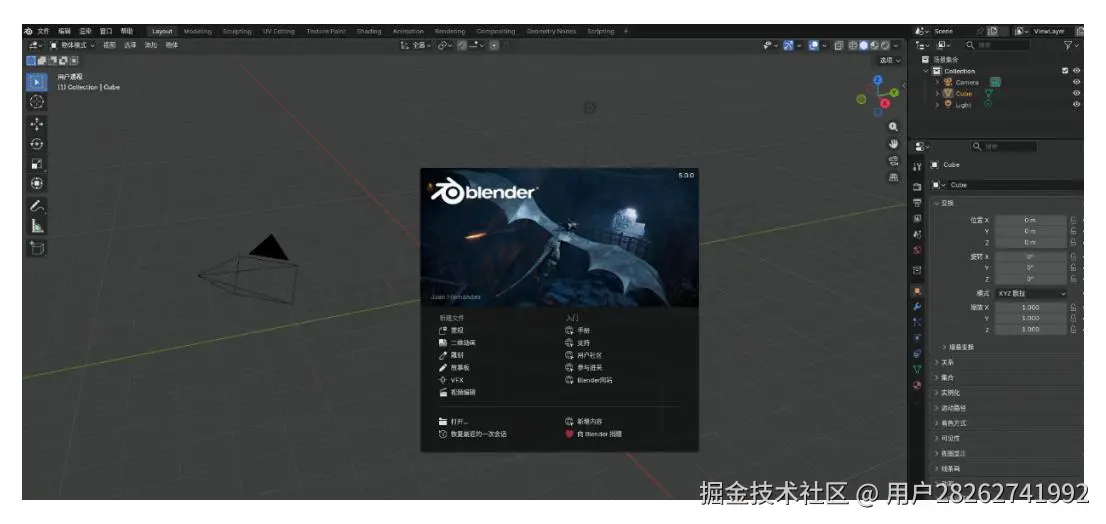Create new 二维动画 file

point(457,343)
